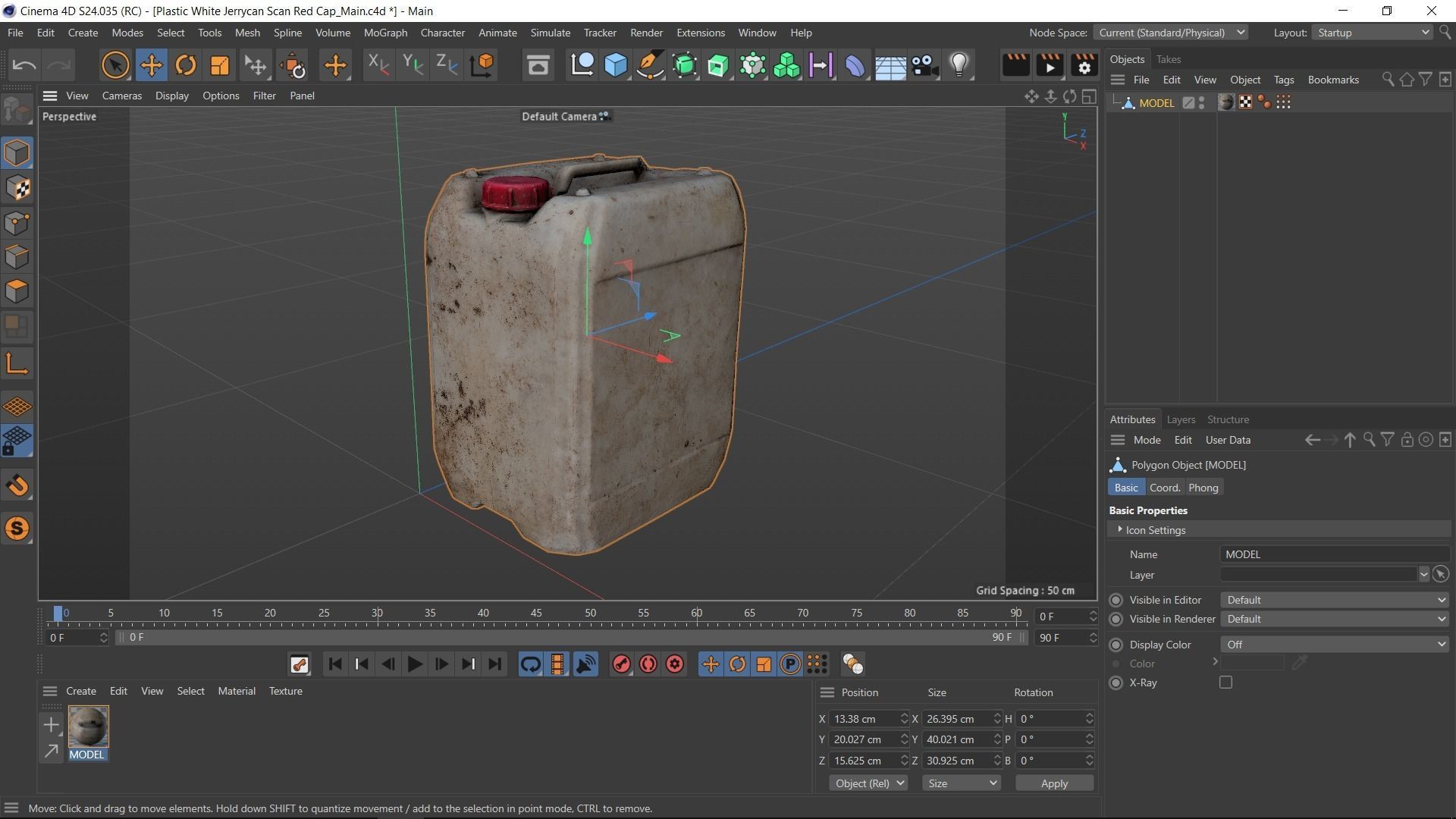Viewport: 1456px width, 819px height.
Task: Click the Undo arrow
Action: [24, 65]
